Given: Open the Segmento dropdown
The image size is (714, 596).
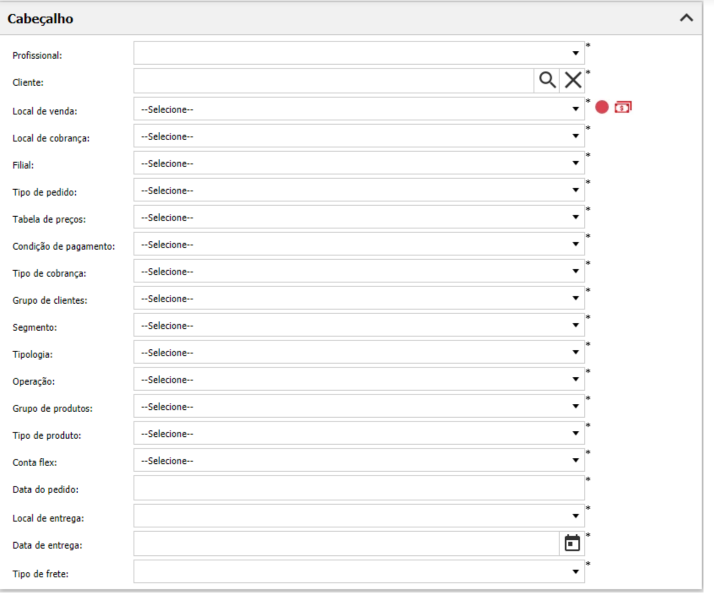Looking at the screenshot, I should (359, 325).
